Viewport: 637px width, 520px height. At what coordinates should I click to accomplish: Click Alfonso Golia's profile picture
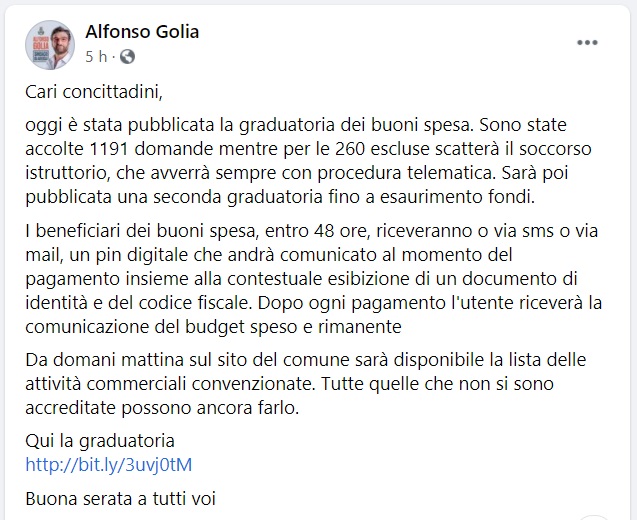[x=50, y=44]
